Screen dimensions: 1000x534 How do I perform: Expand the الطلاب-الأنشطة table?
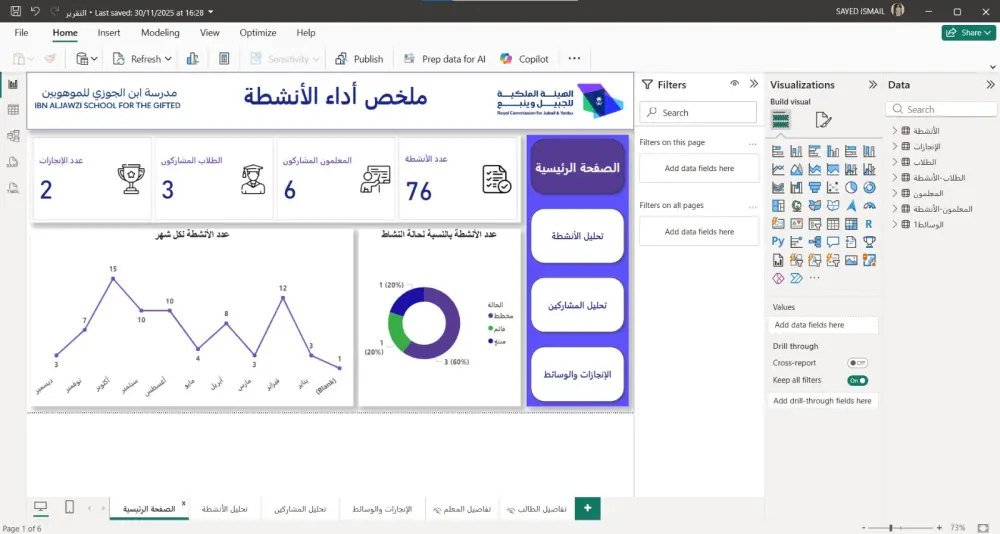894,177
